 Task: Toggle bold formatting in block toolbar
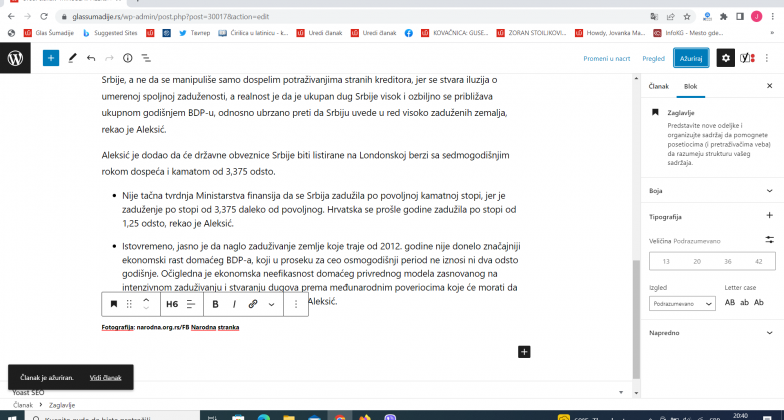tap(216, 303)
